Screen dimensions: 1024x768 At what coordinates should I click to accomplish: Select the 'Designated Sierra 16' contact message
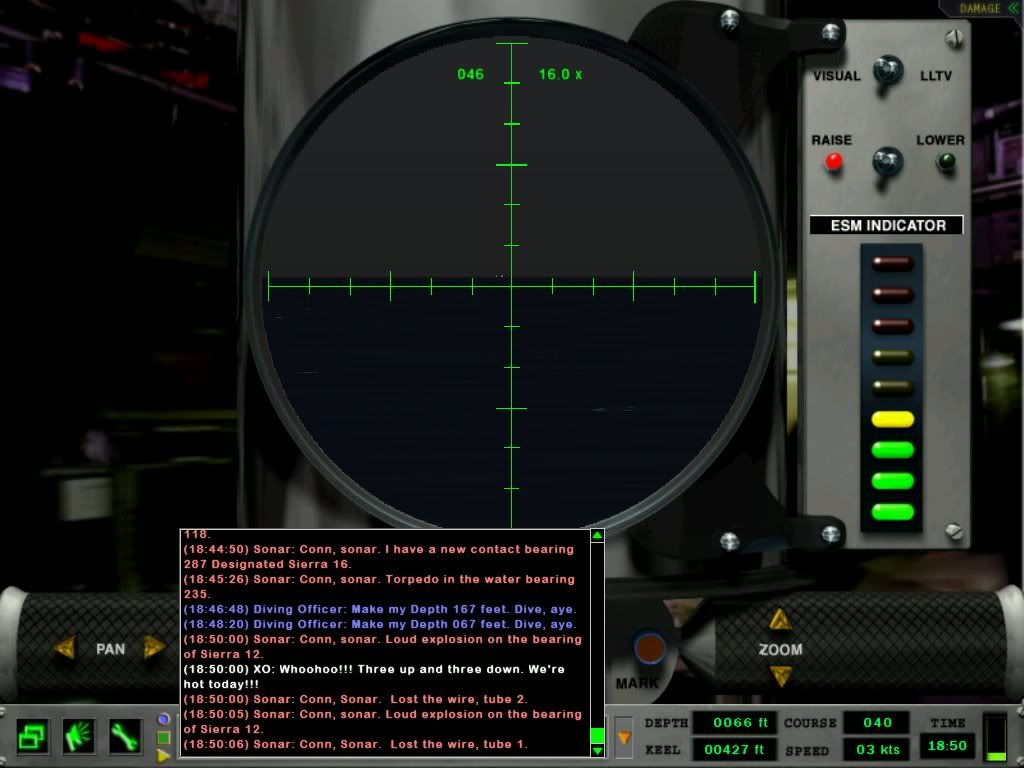pos(379,556)
